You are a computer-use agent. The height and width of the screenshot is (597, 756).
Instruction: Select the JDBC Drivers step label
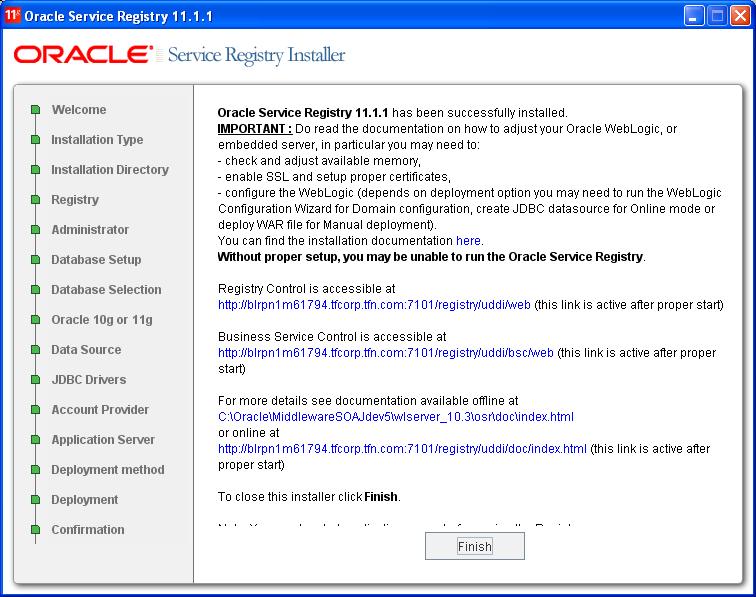pos(89,380)
